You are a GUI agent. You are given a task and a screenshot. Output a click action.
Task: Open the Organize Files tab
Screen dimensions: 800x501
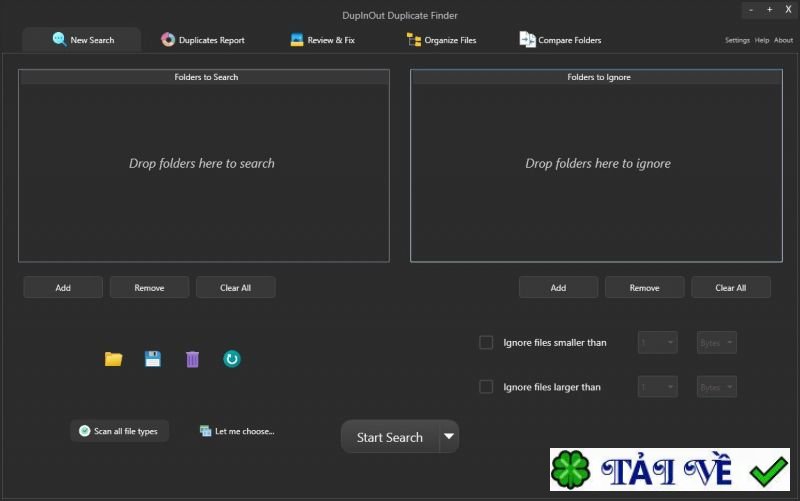pyautogui.click(x=442, y=40)
